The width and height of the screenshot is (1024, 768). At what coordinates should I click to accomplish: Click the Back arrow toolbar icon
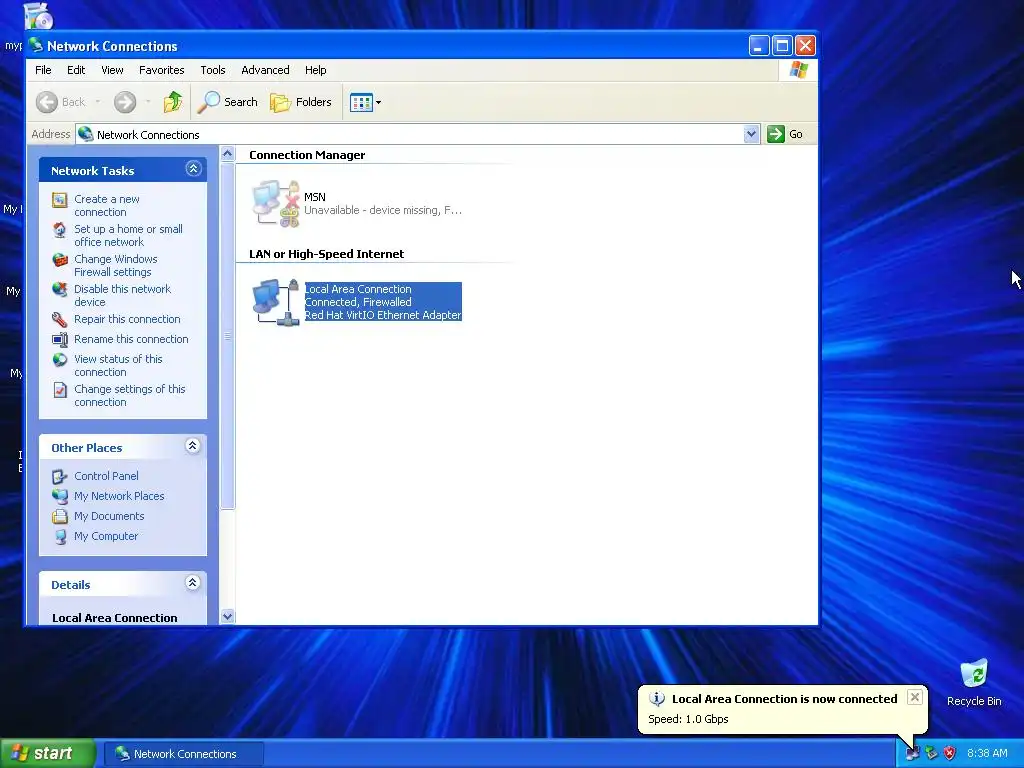(x=47, y=102)
